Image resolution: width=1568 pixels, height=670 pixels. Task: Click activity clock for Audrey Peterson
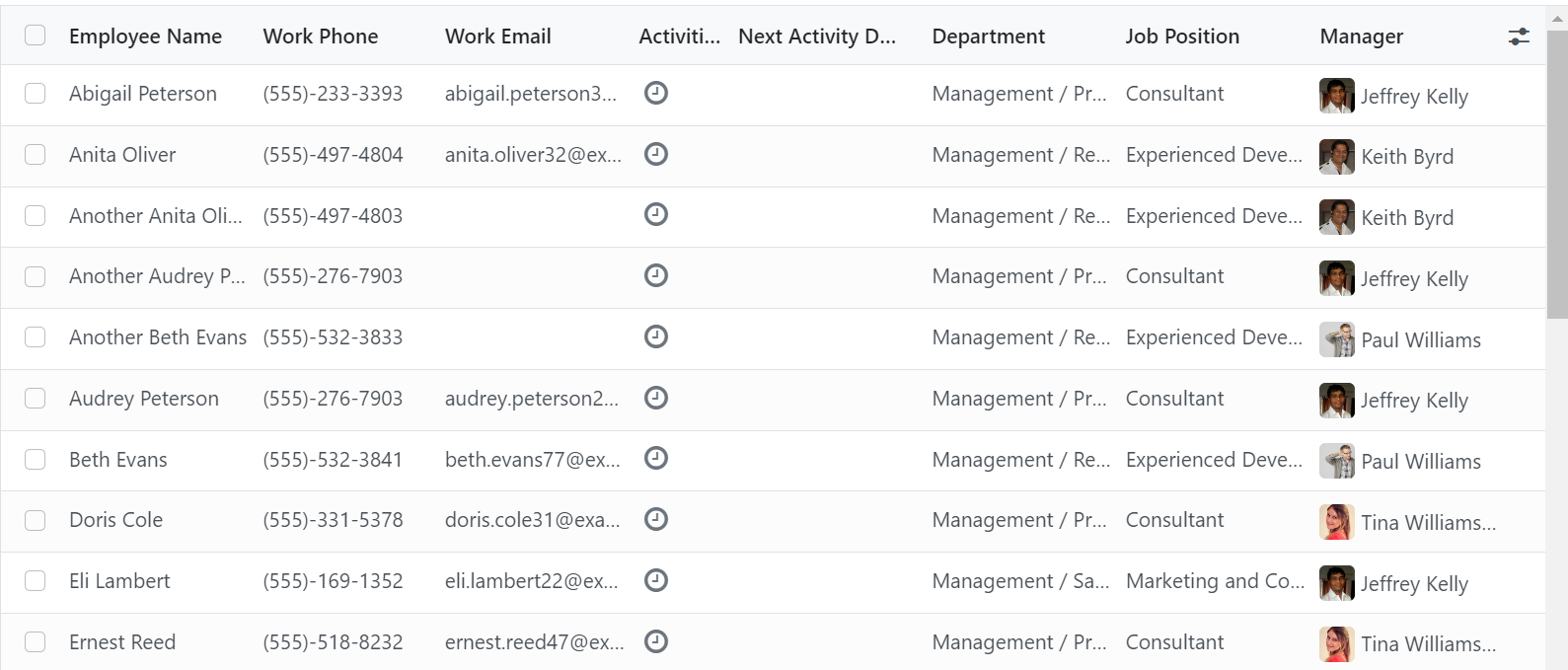coord(656,398)
